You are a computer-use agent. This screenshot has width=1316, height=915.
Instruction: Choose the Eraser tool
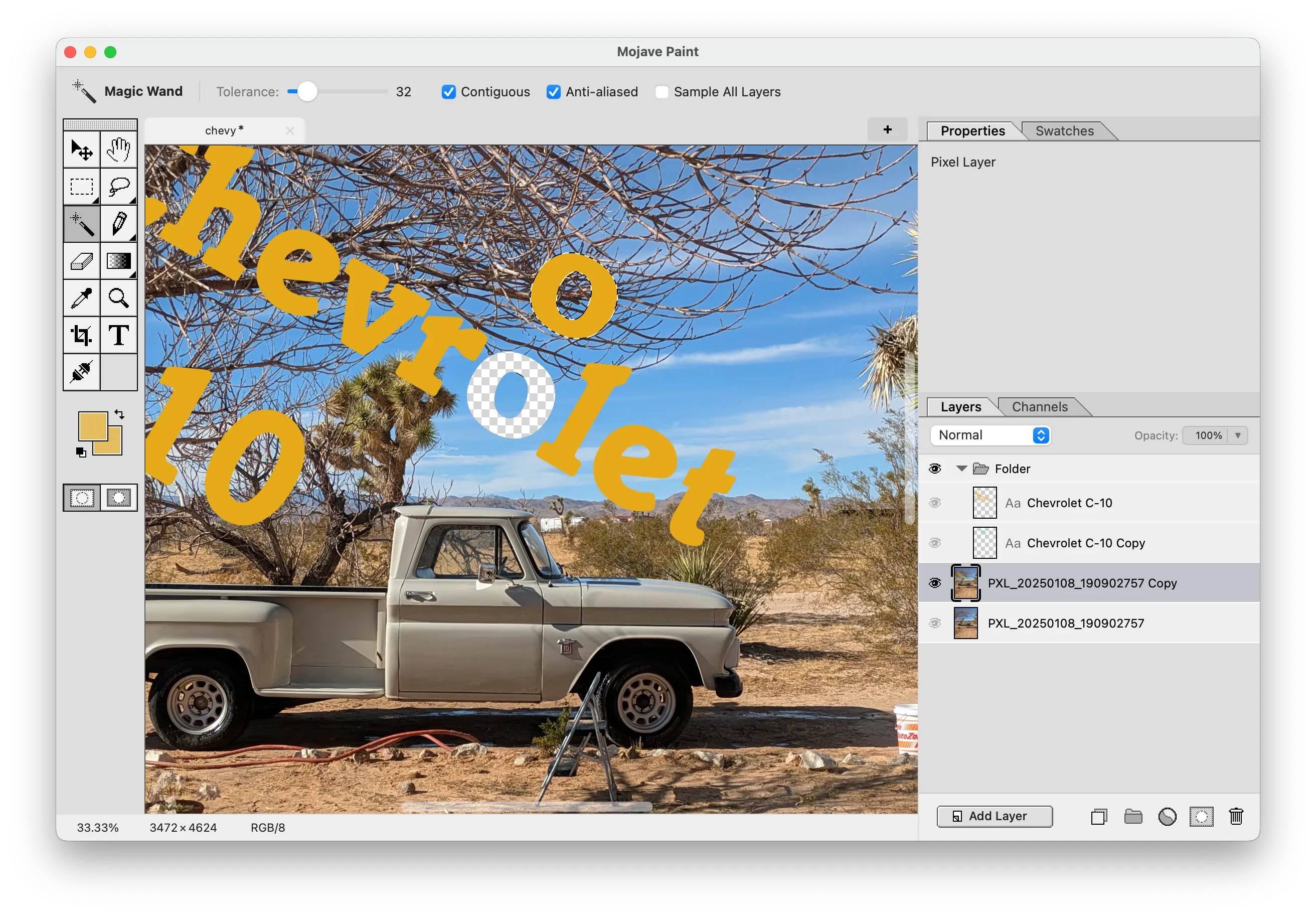81,261
